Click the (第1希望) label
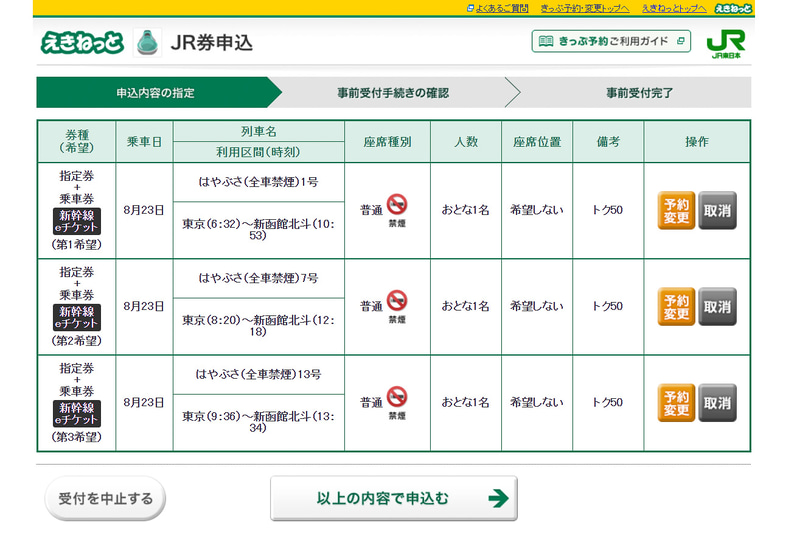The image size is (800, 534). point(77,244)
